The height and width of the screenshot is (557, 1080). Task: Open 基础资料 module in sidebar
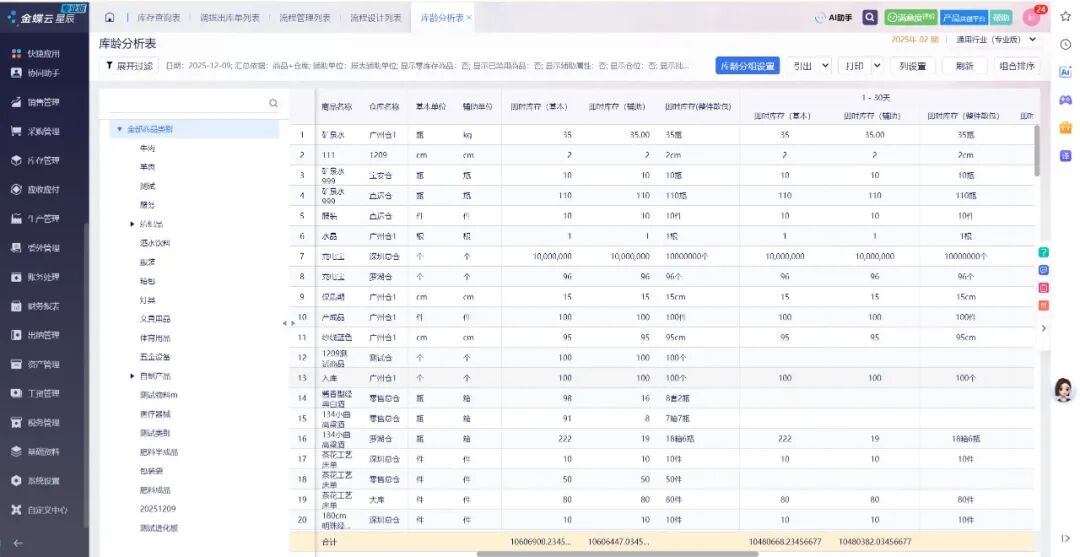[37, 452]
